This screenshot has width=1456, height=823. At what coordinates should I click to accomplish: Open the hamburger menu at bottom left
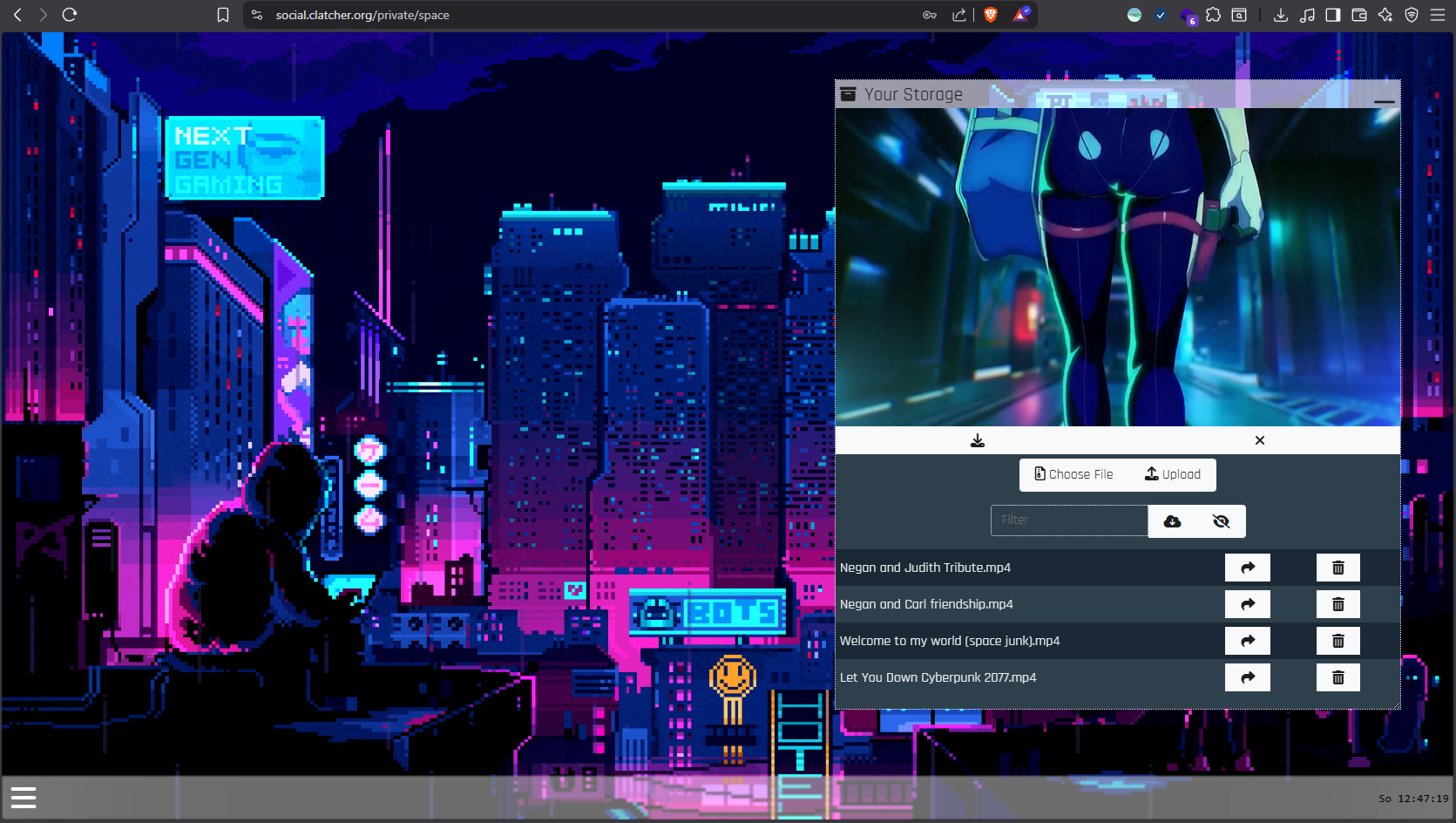pyautogui.click(x=24, y=798)
